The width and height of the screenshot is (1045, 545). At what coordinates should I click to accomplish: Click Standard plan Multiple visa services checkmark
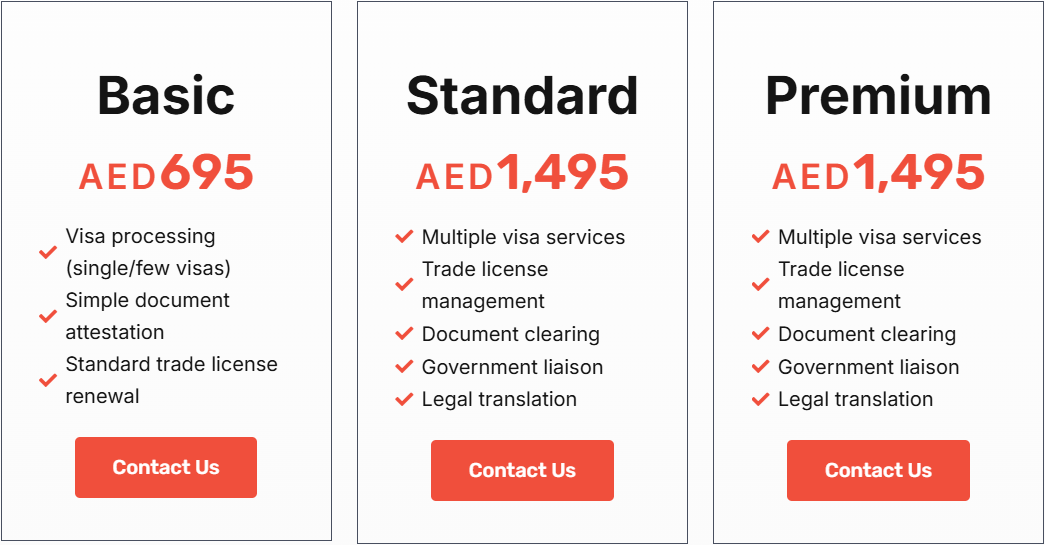point(404,237)
